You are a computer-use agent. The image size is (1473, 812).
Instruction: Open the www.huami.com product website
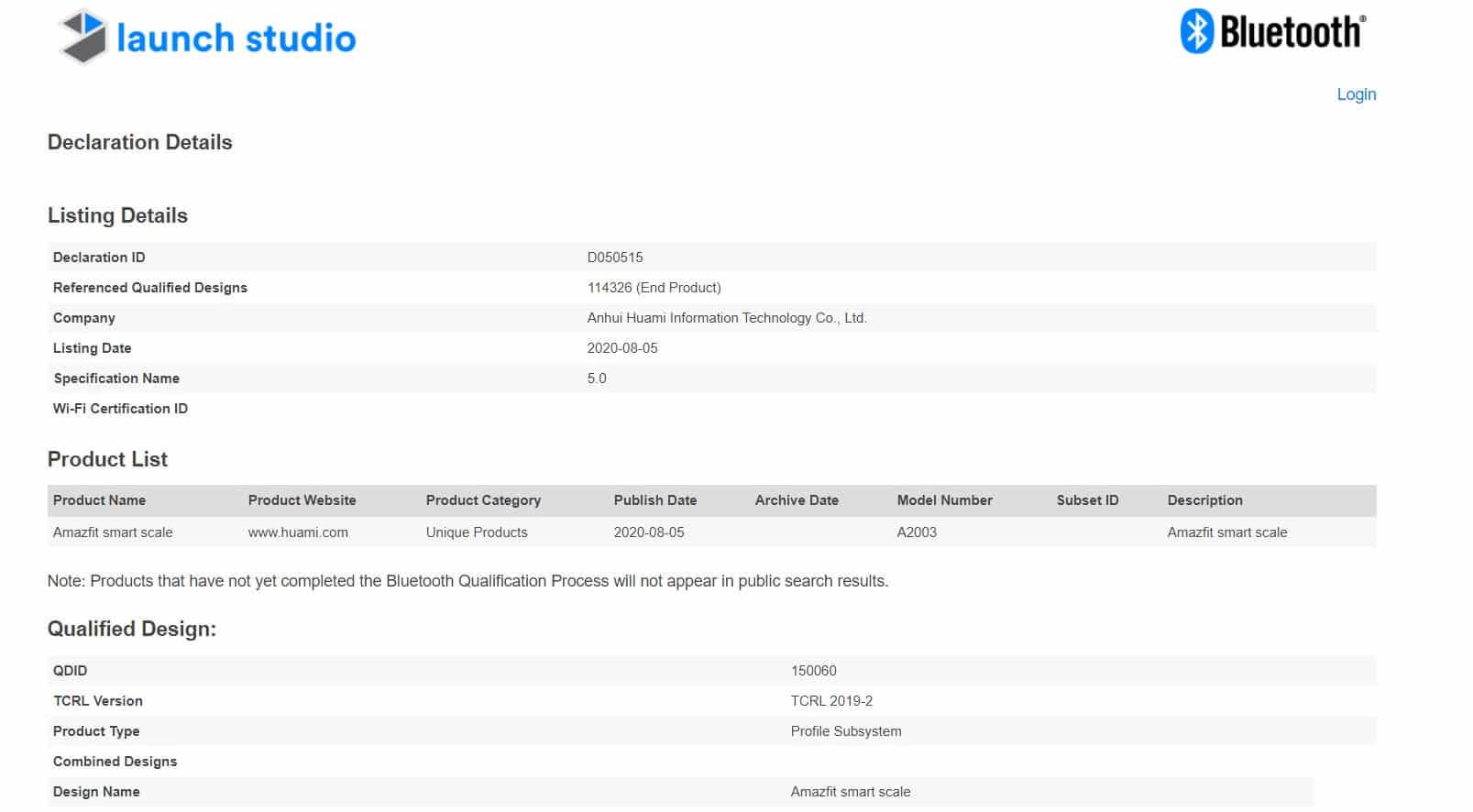(x=298, y=532)
